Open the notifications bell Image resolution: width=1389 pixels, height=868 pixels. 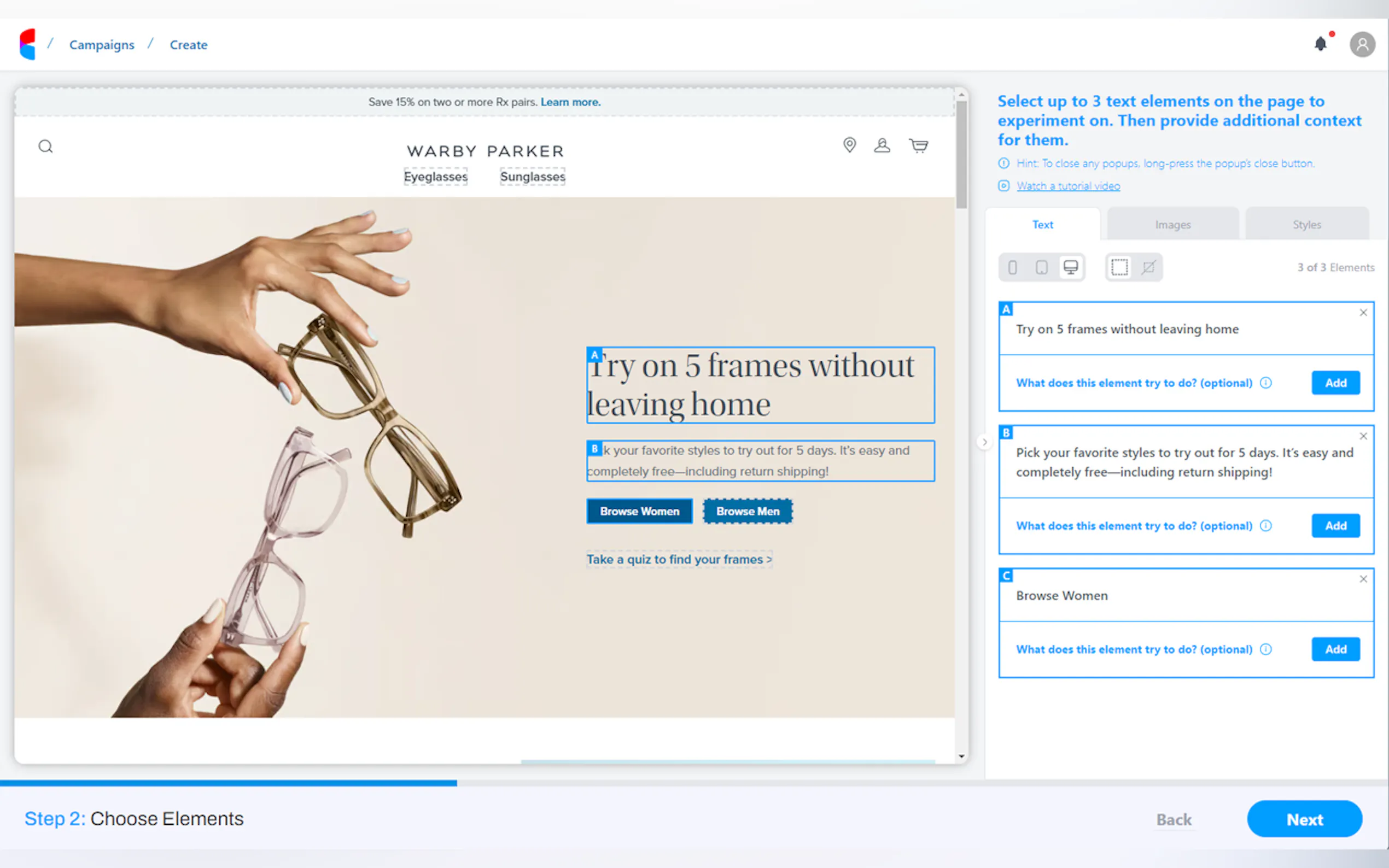1322,44
